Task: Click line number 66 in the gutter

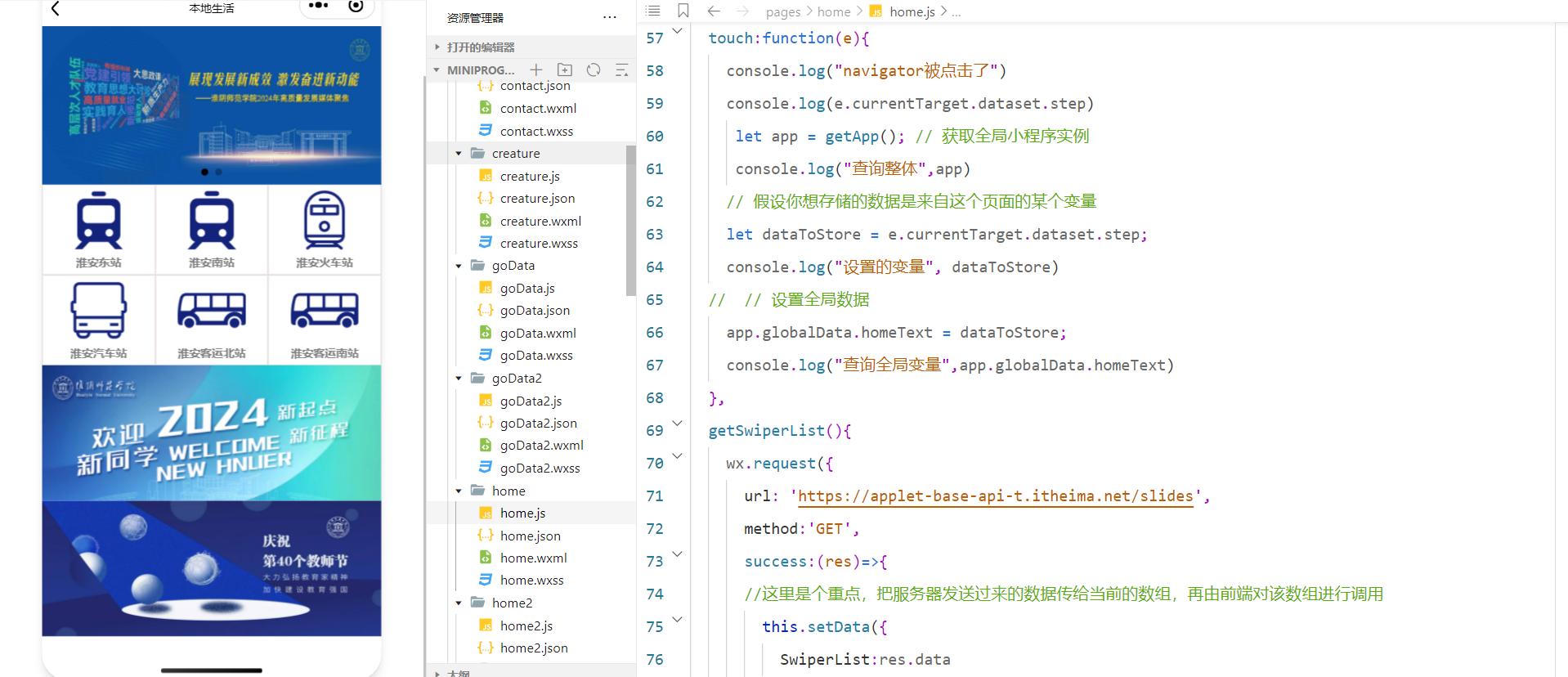Action: coord(655,333)
